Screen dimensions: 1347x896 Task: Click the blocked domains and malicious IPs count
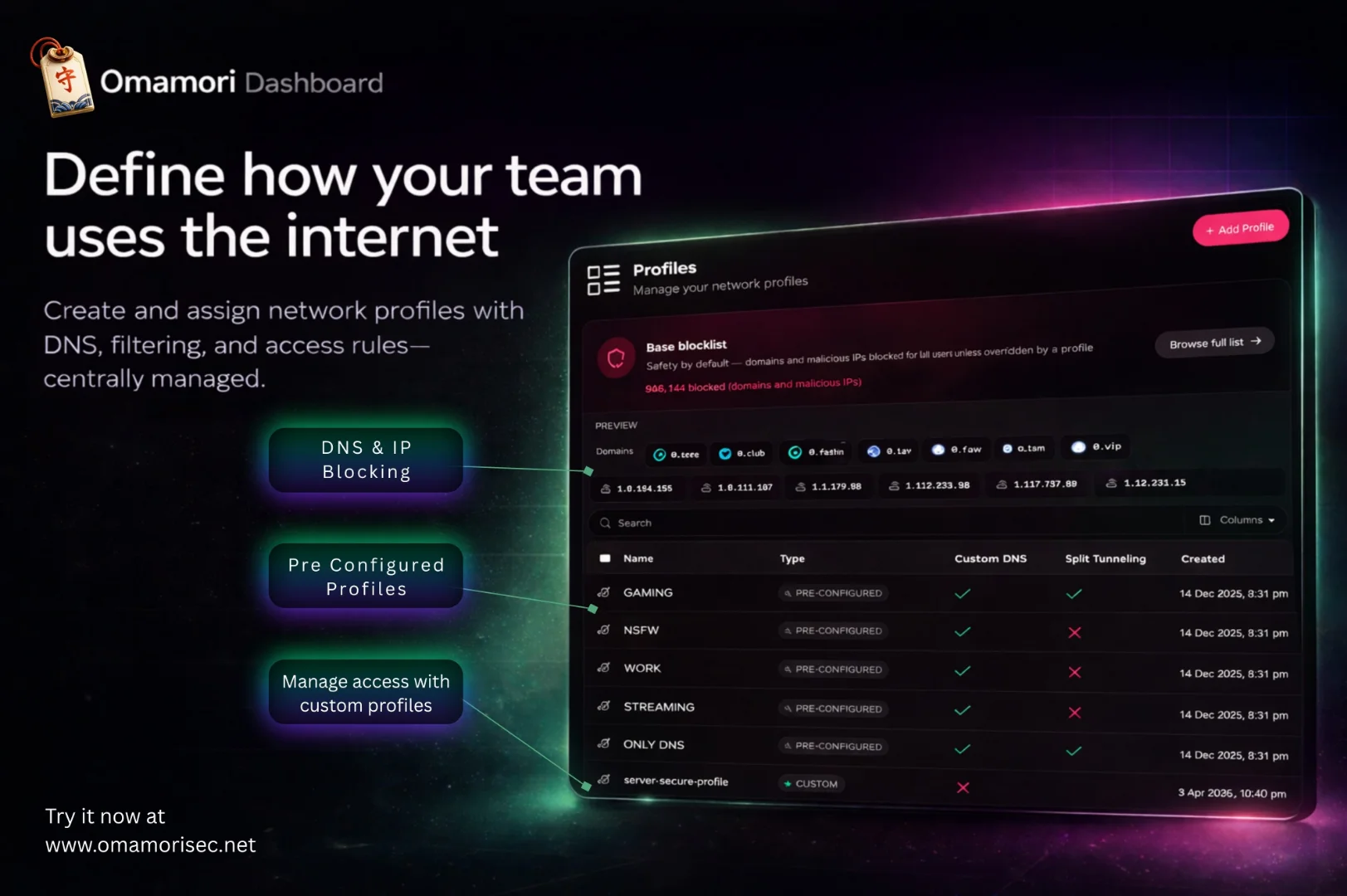click(754, 385)
